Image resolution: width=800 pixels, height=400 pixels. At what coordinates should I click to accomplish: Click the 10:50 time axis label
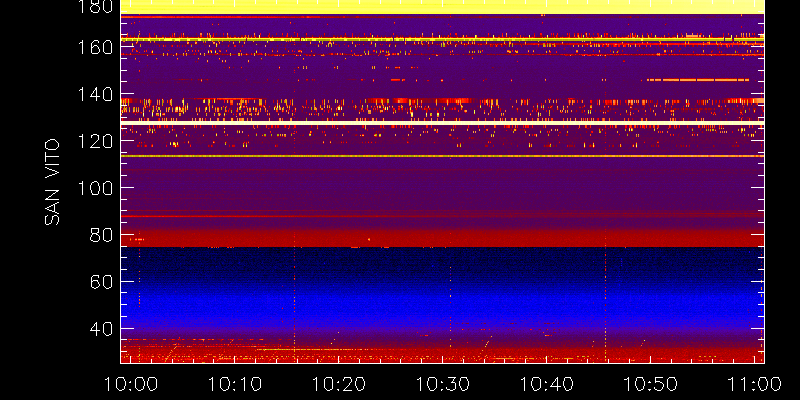[x=651, y=384]
